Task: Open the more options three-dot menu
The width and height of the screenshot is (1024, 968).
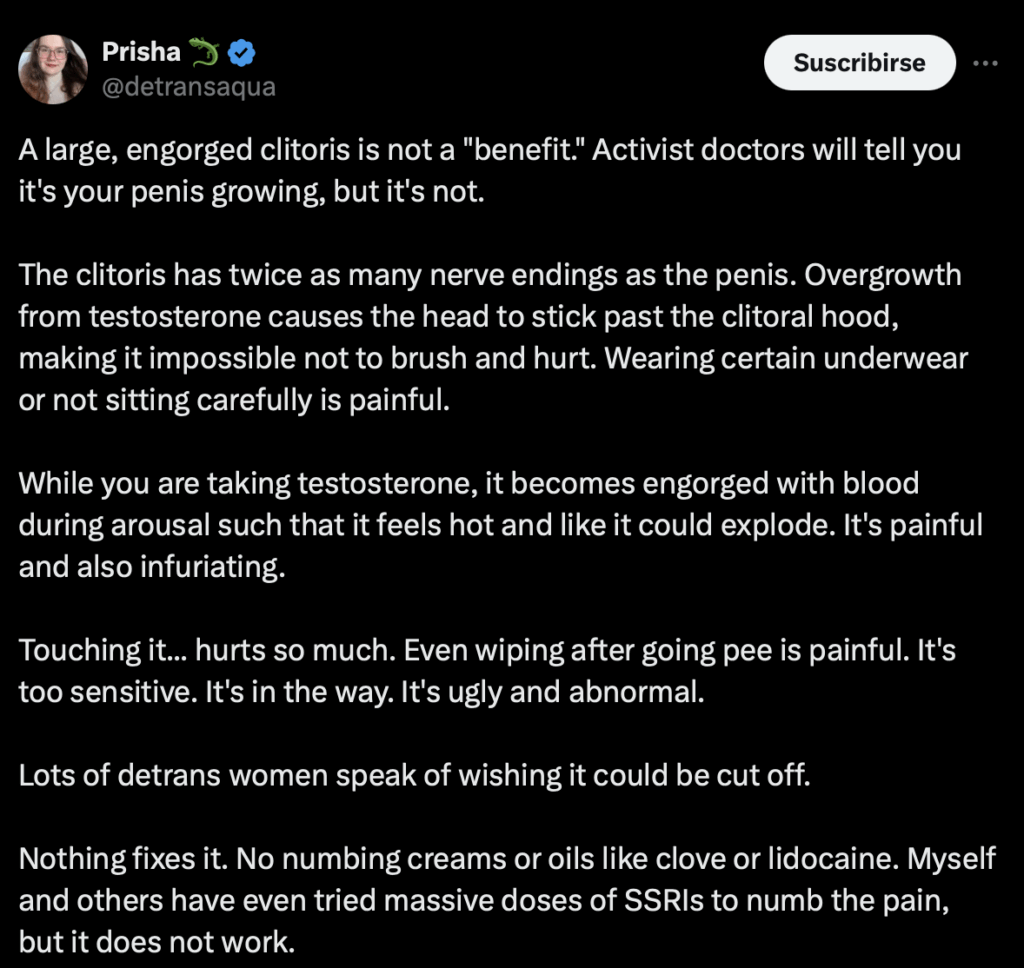Action: click(x=985, y=63)
